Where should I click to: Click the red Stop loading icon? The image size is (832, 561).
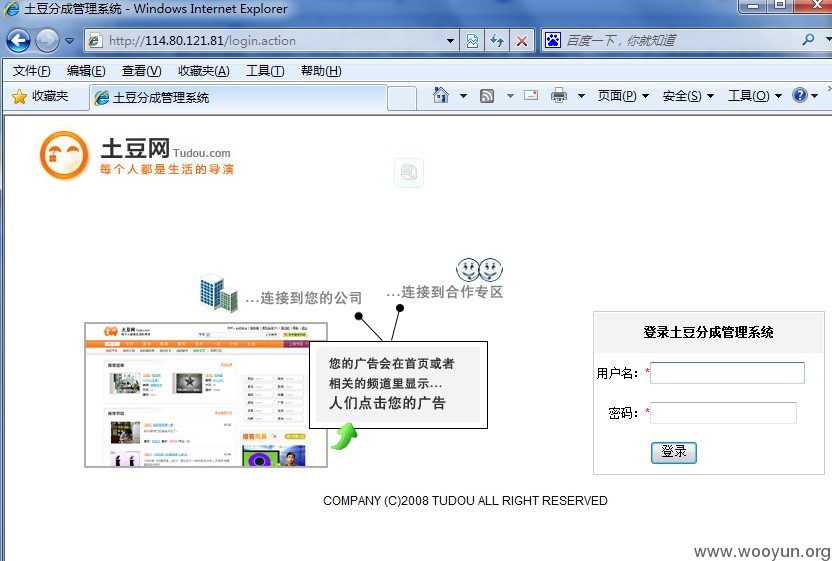click(x=522, y=40)
